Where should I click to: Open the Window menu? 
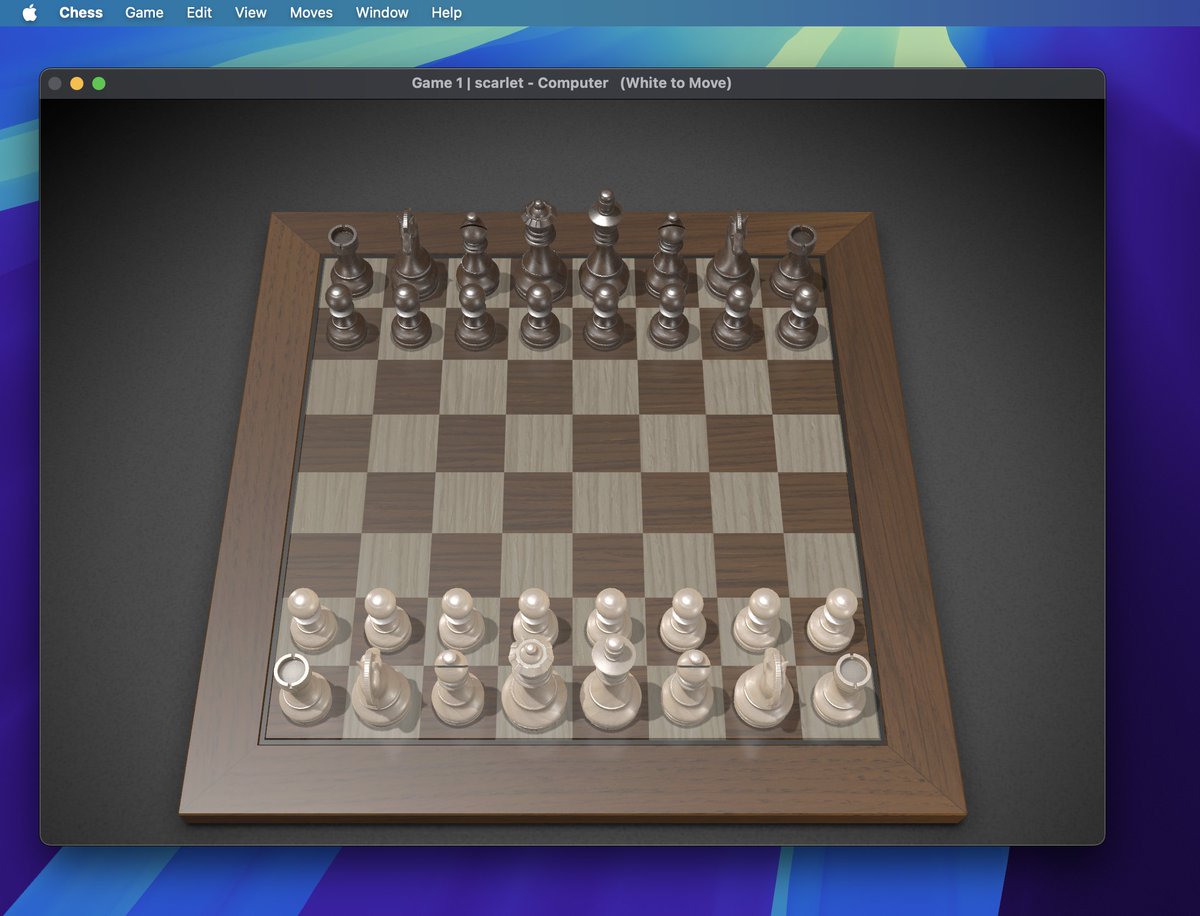tap(382, 13)
